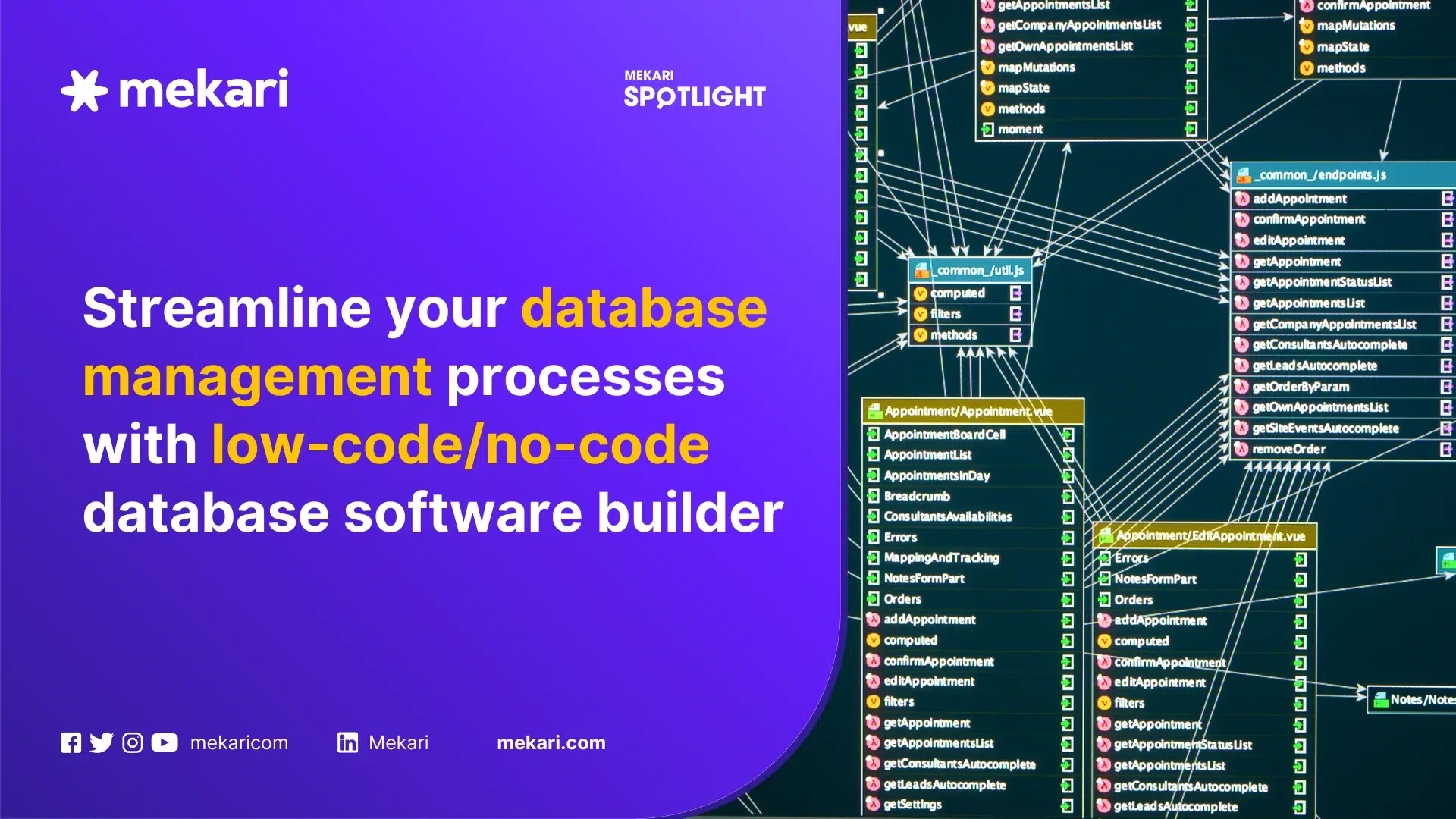
Task: Select Appointment/Appointment.vue node header
Action: pos(968,411)
